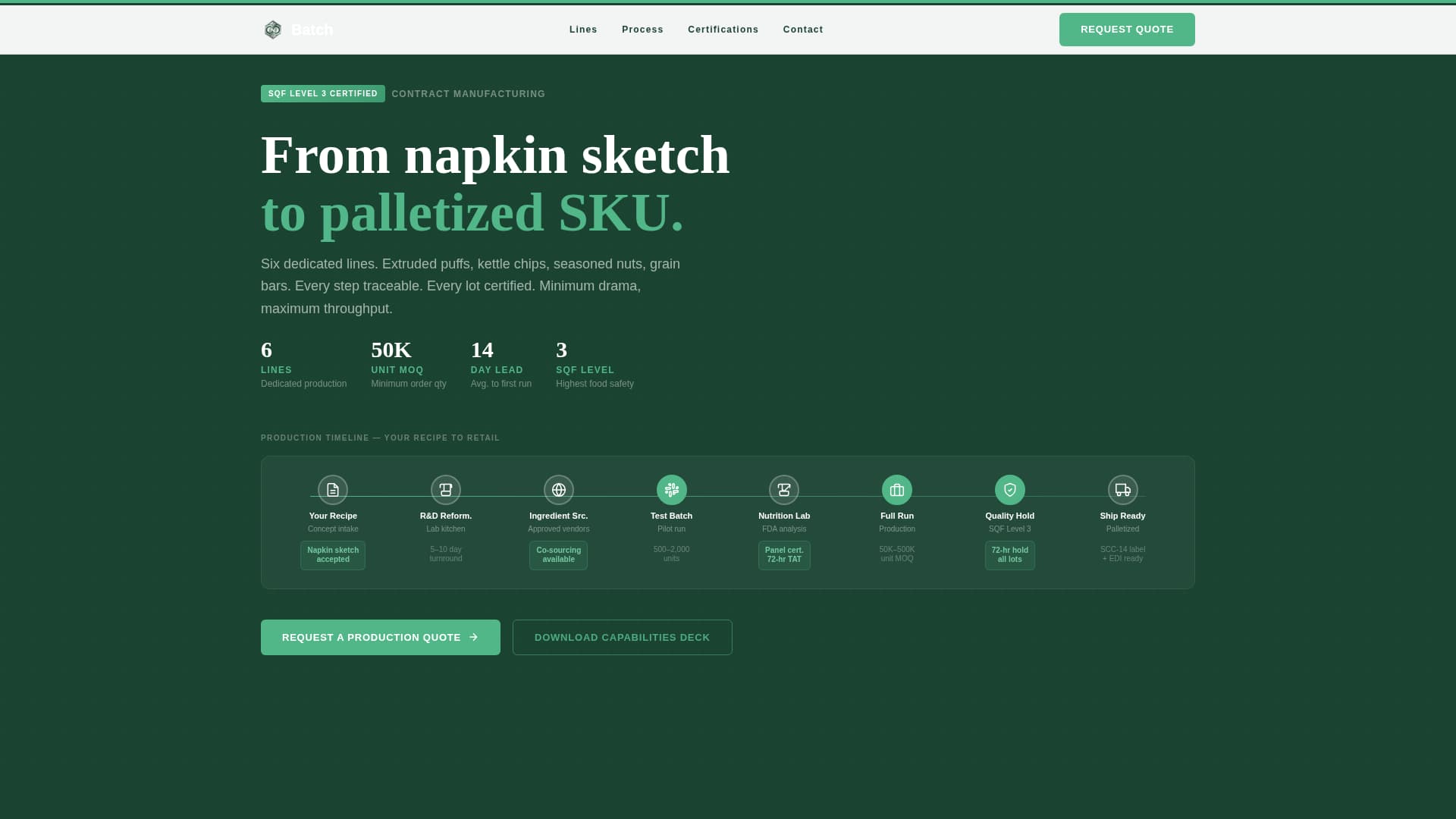Click the Panel cert. 72-hr TAT pill

(x=784, y=554)
